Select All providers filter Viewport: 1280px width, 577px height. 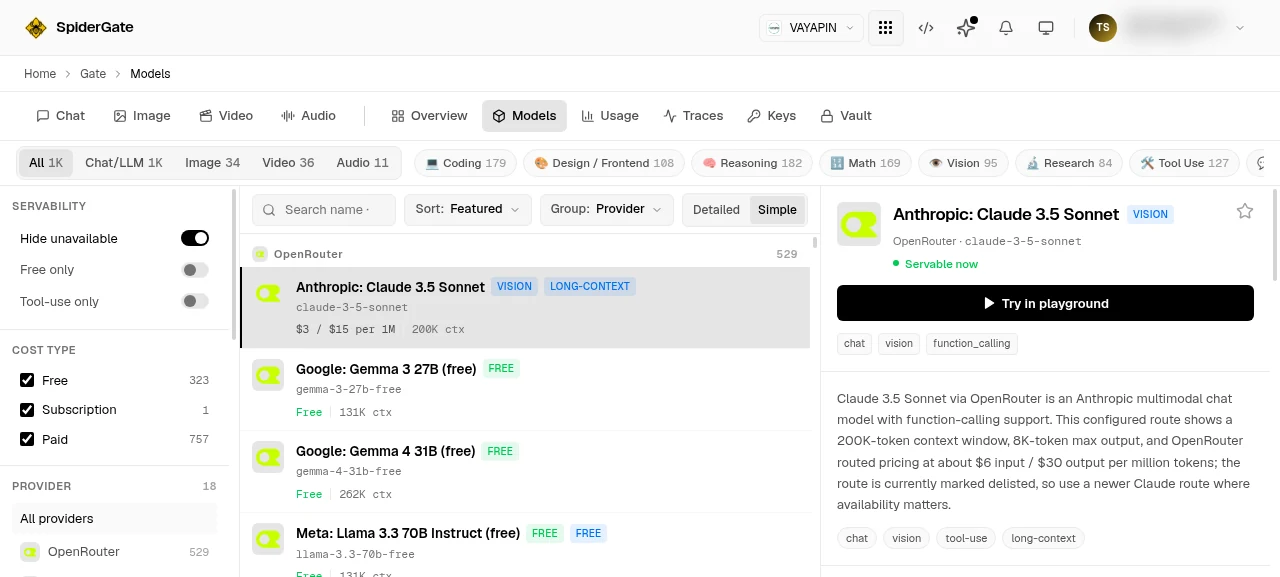[115, 519]
